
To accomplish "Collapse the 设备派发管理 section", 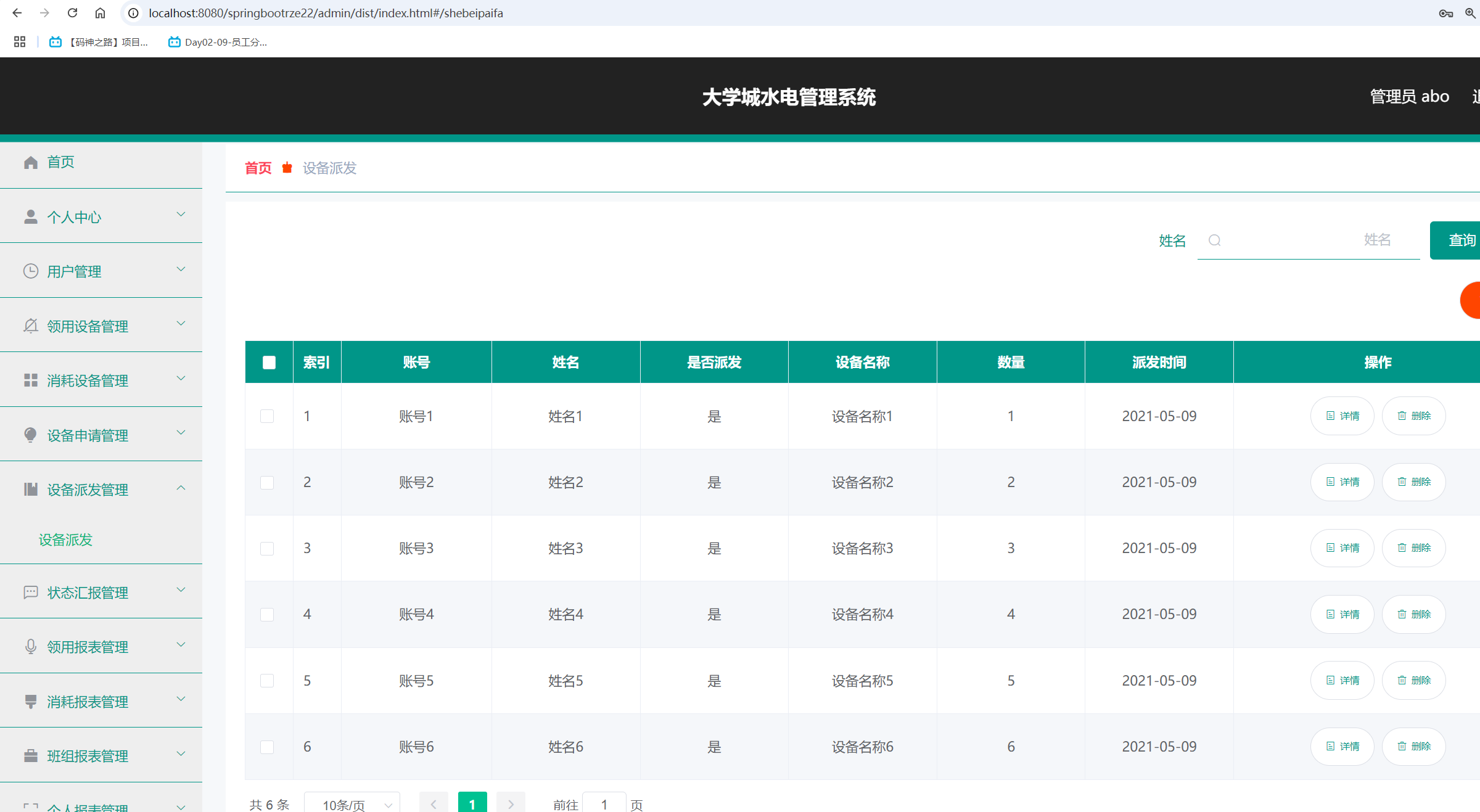I will click(x=180, y=488).
